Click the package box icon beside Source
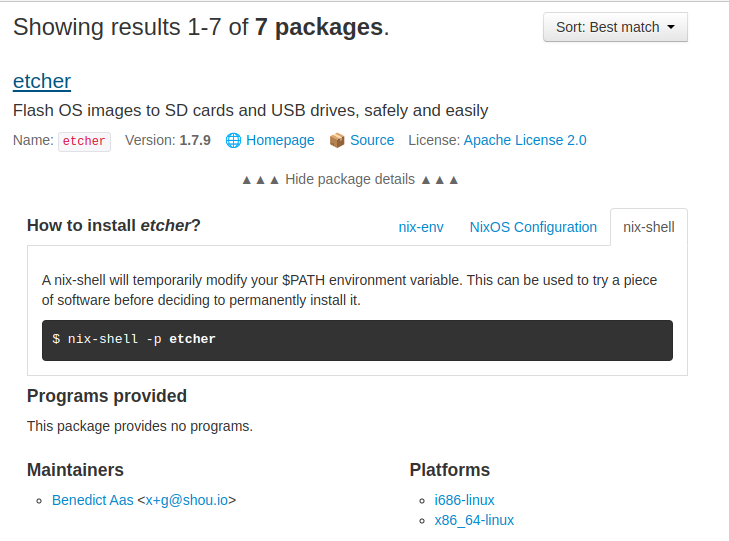The height and width of the screenshot is (541, 729). 337,141
